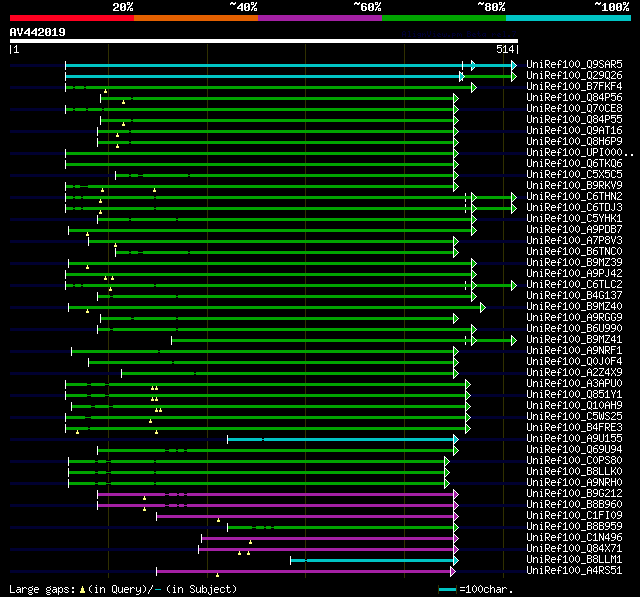Open the UniRef100_Q0J0F4 label
This screenshot has height=597, width=640.
point(574,362)
